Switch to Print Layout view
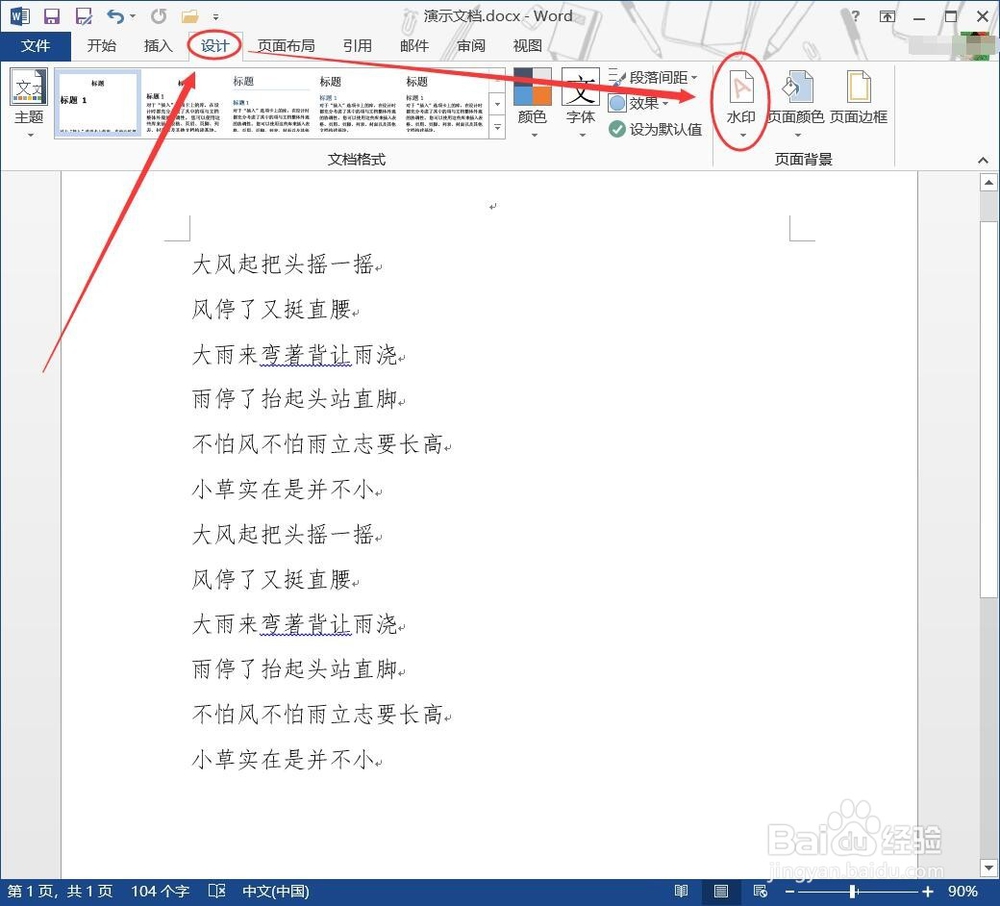Viewport: 1000px width, 906px height. click(721, 891)
